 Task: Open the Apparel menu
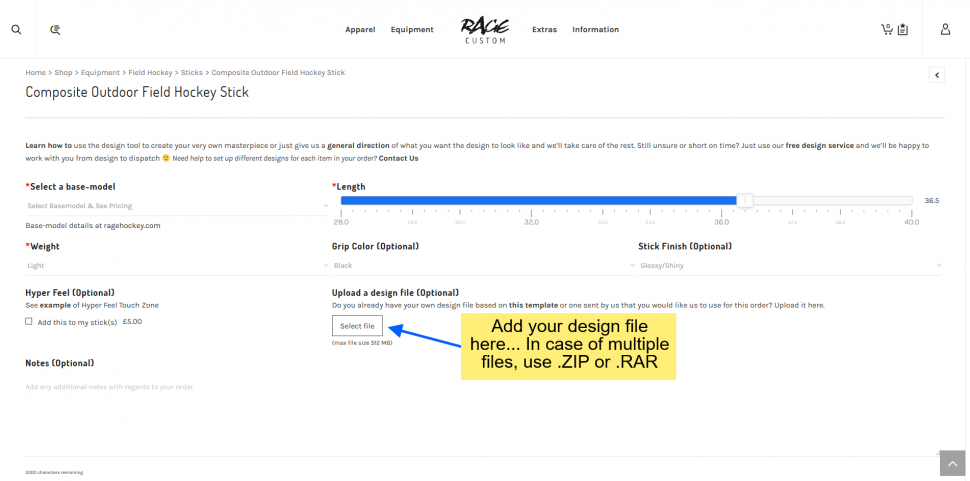[x=360, y=30]
